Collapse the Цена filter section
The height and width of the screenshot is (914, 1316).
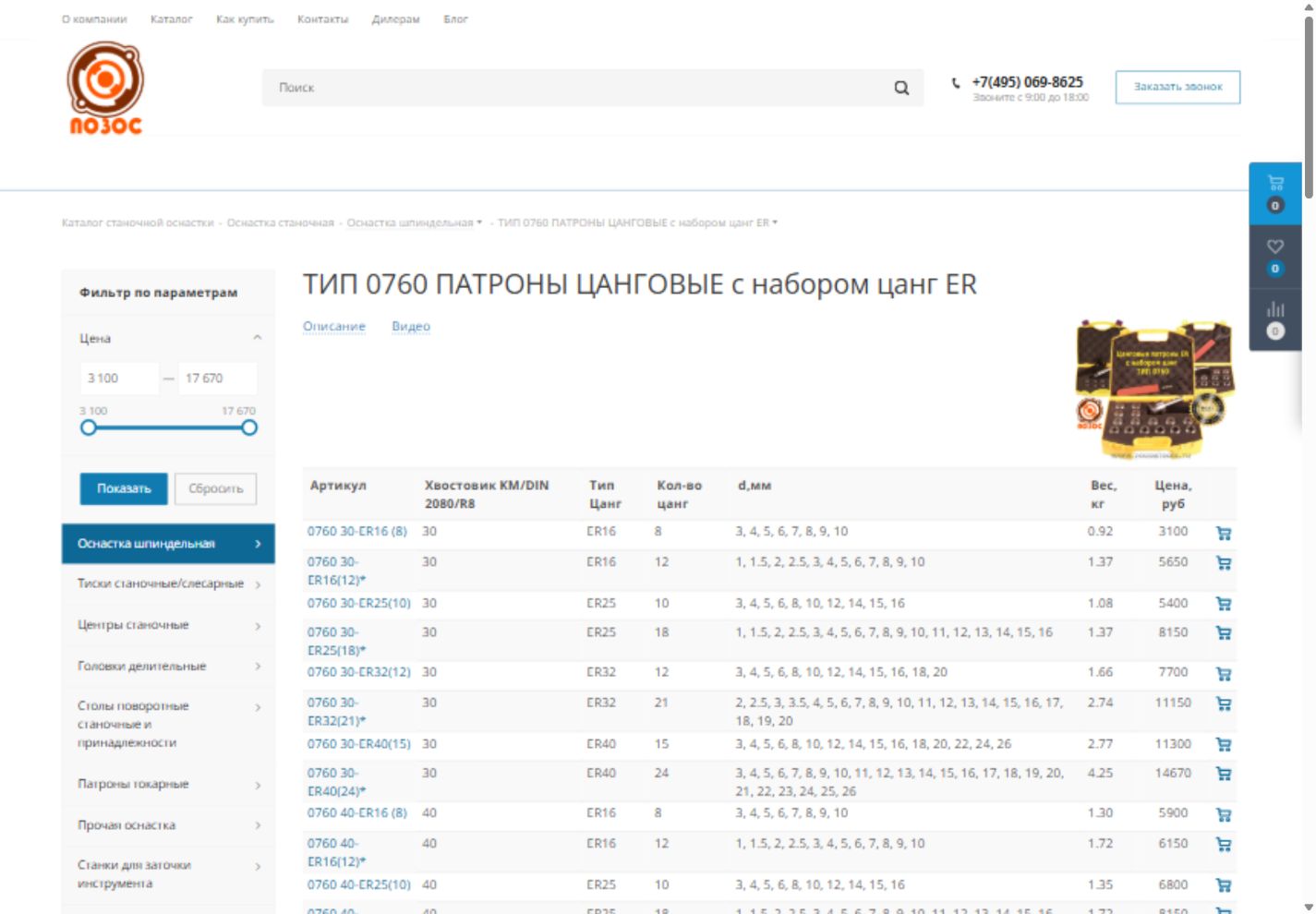pos(258,338)
